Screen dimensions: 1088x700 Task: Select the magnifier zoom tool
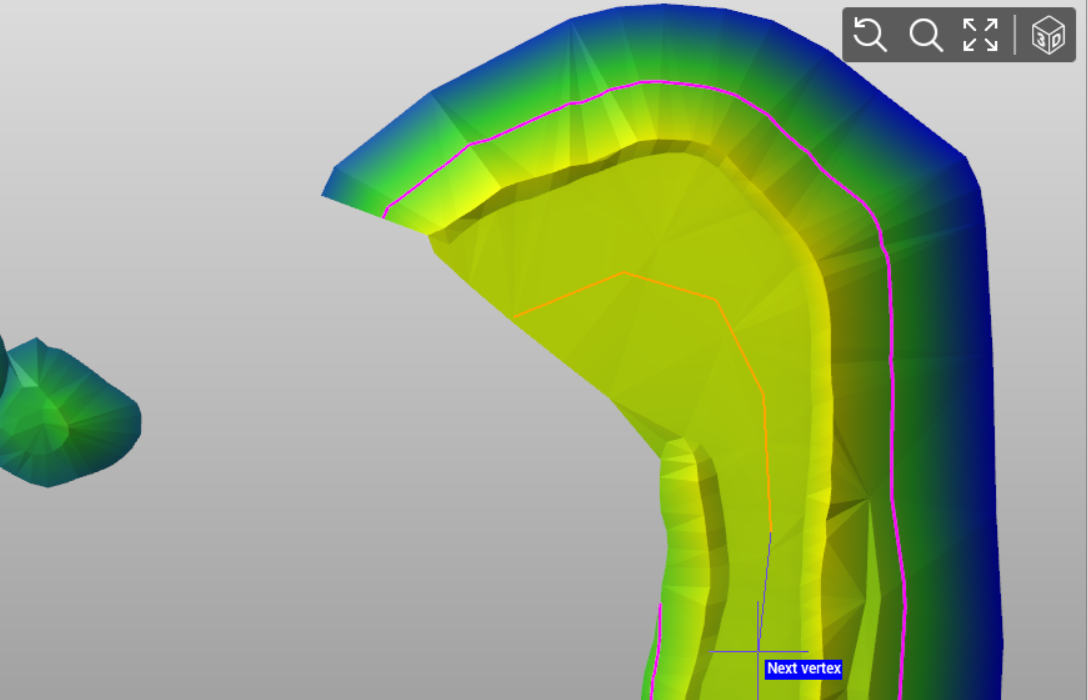(x=926, y=35)
